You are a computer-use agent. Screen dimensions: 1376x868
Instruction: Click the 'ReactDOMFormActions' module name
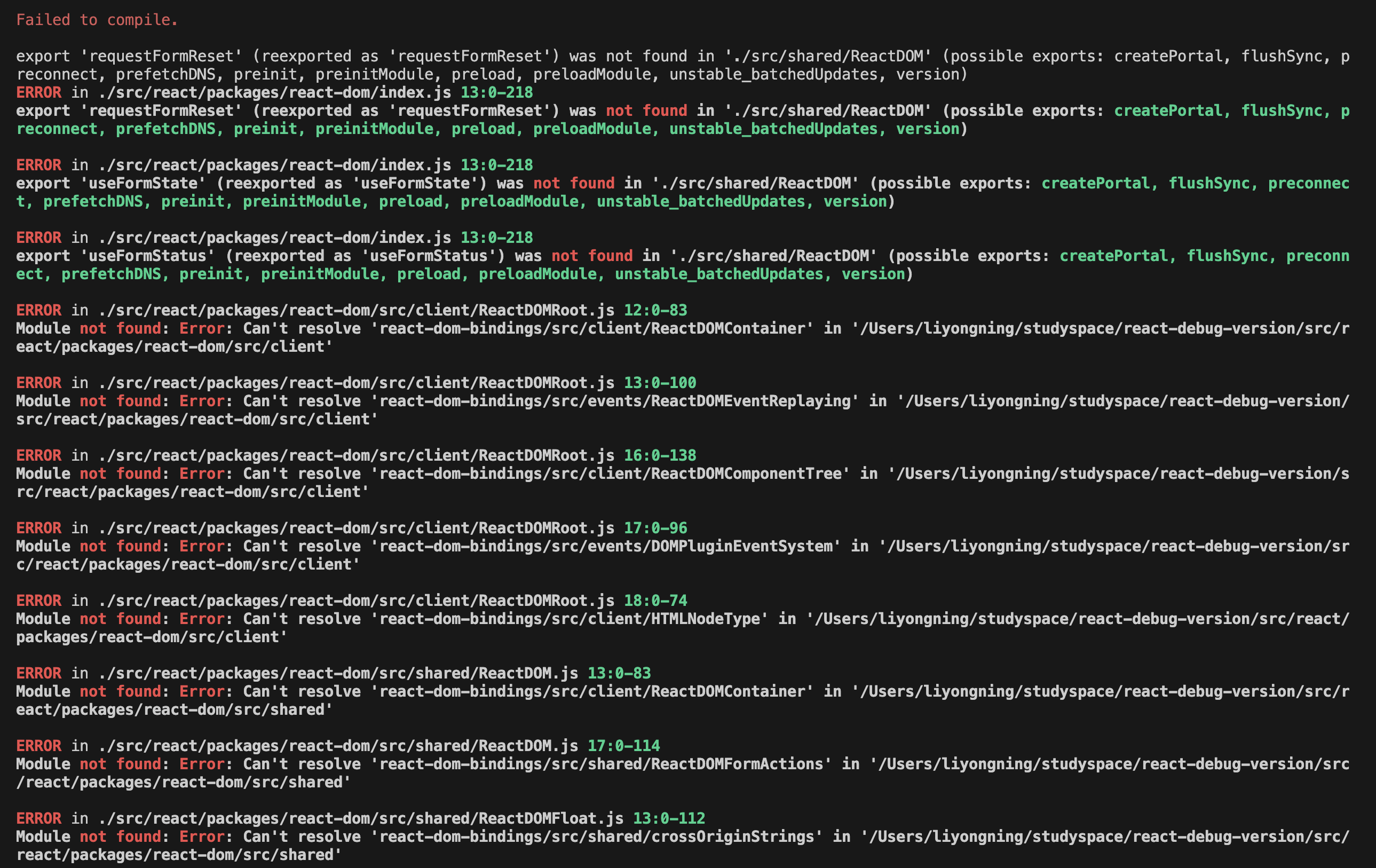737,764
